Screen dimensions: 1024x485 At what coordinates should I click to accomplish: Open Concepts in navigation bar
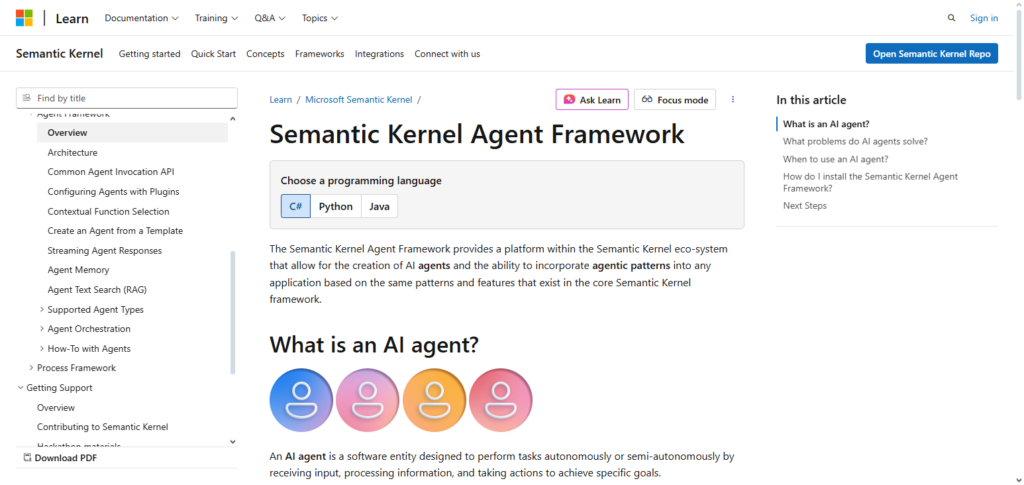pos(265,54)
